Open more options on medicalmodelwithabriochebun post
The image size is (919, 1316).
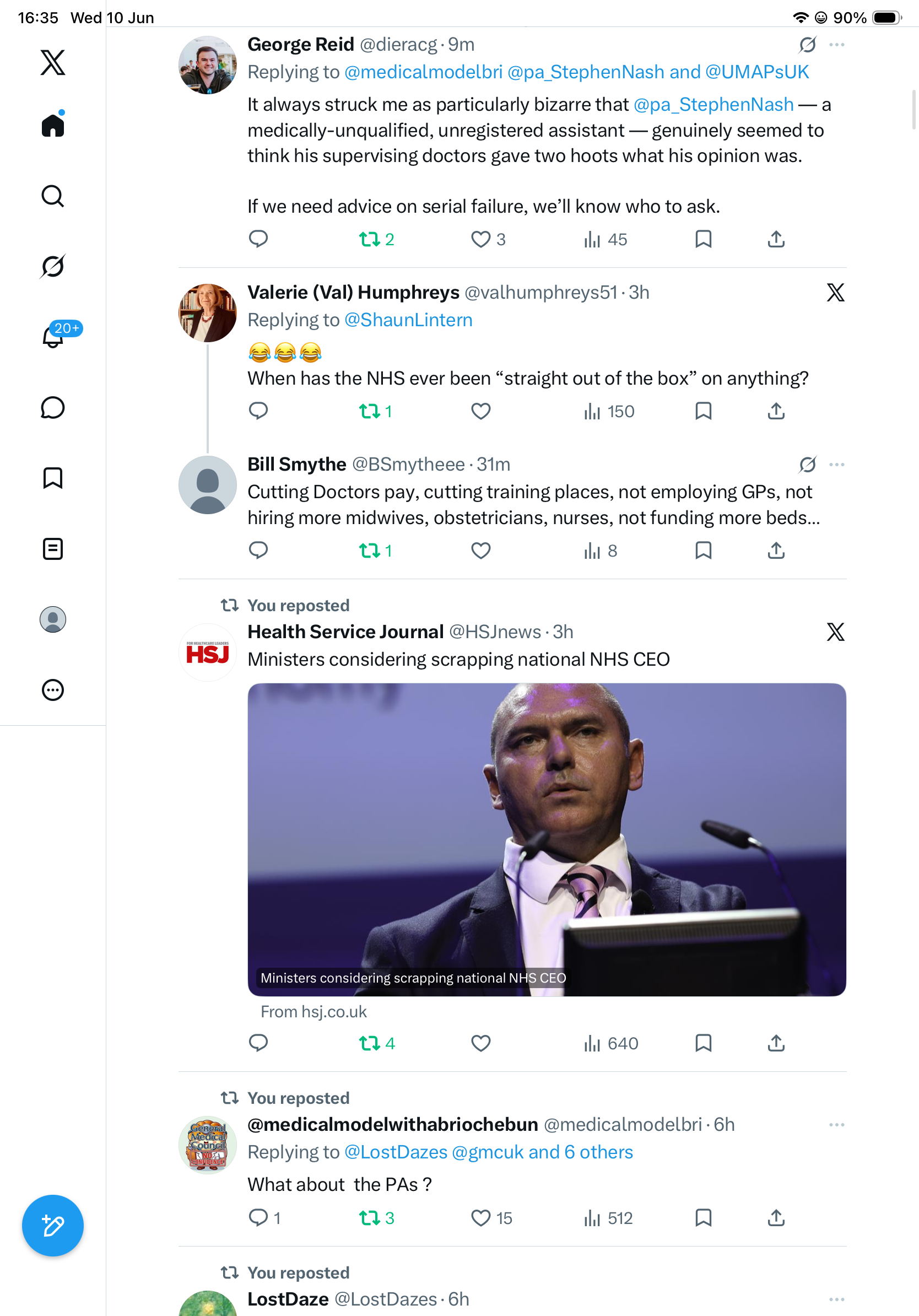(x=836, y=1125)
